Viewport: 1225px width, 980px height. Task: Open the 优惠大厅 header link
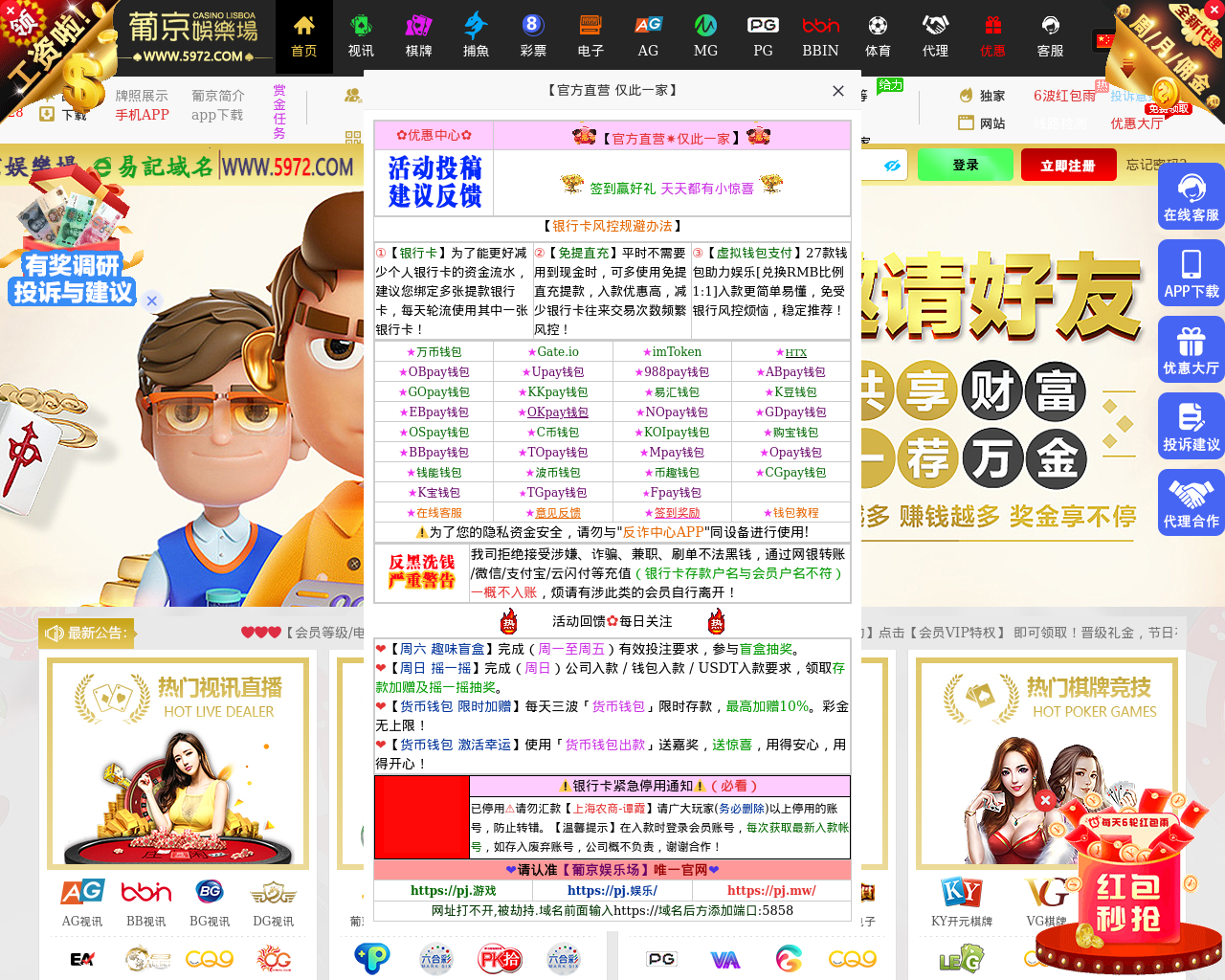pyautogui.click(x=1137, y=123)
